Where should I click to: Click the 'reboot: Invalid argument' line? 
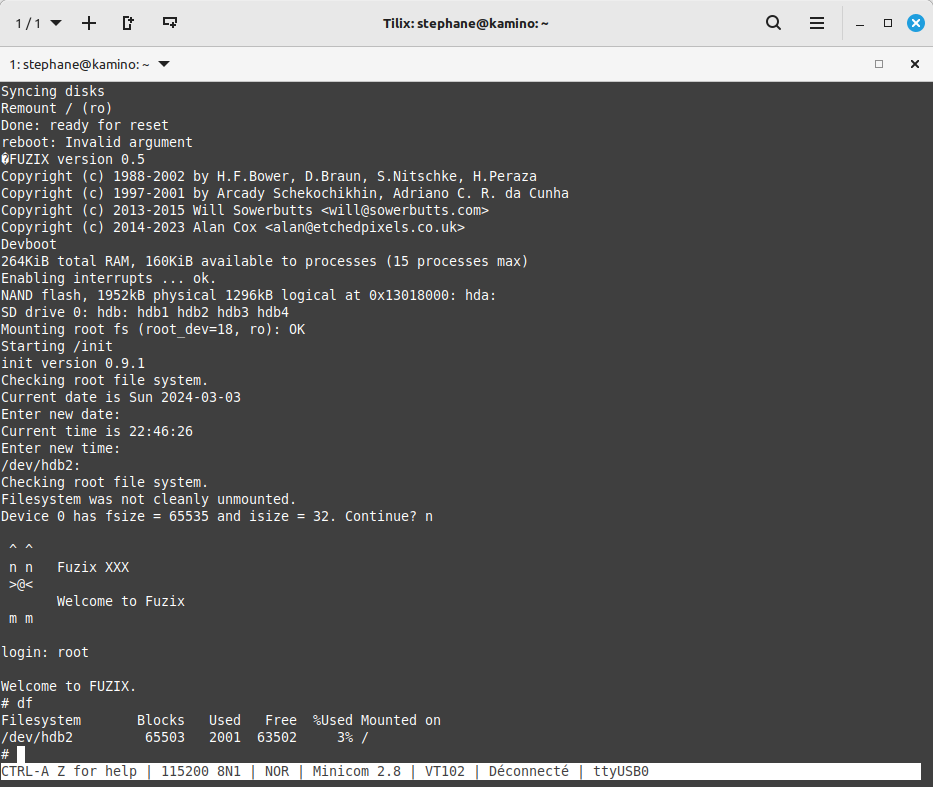[97, 142]
